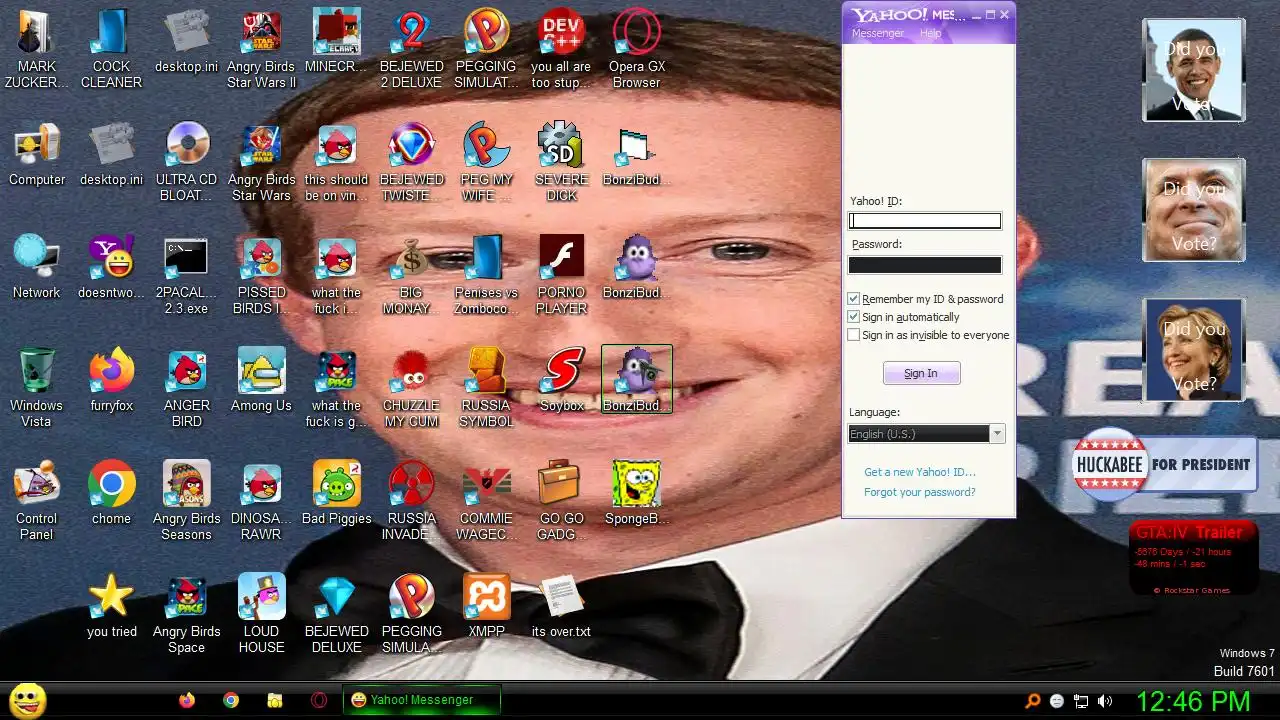Image resolution: width=1280 pixels, height=720 pixels.
Task: Click the 12:46 PM taskbar clock
Action: (1194, 701)
